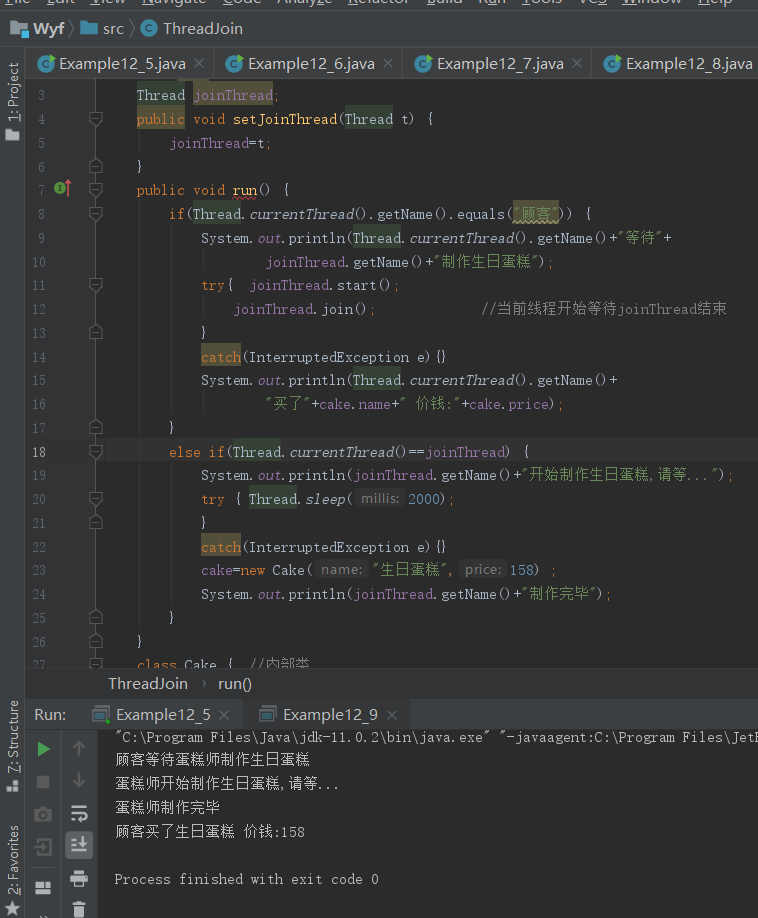This screenshot has width=758, height=918.
Task: Click the implements-method gutter icon on line 7
Action: tap(63, 188)
